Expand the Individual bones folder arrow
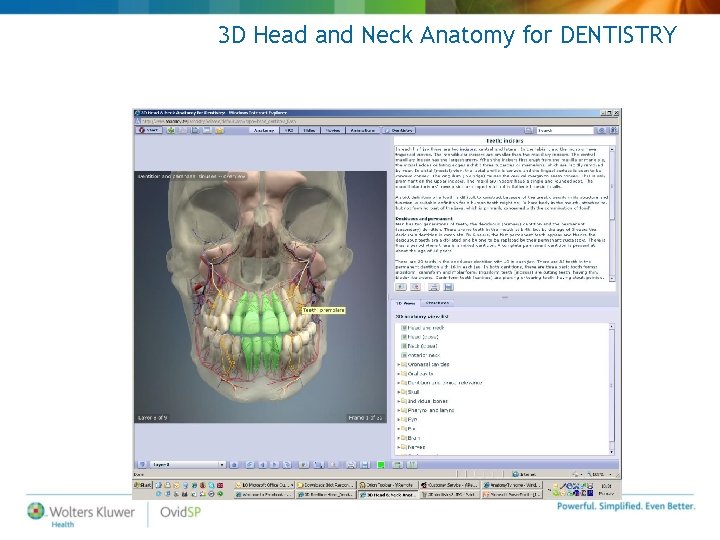Viewport: 720px width, 540px height. point(398,401)
